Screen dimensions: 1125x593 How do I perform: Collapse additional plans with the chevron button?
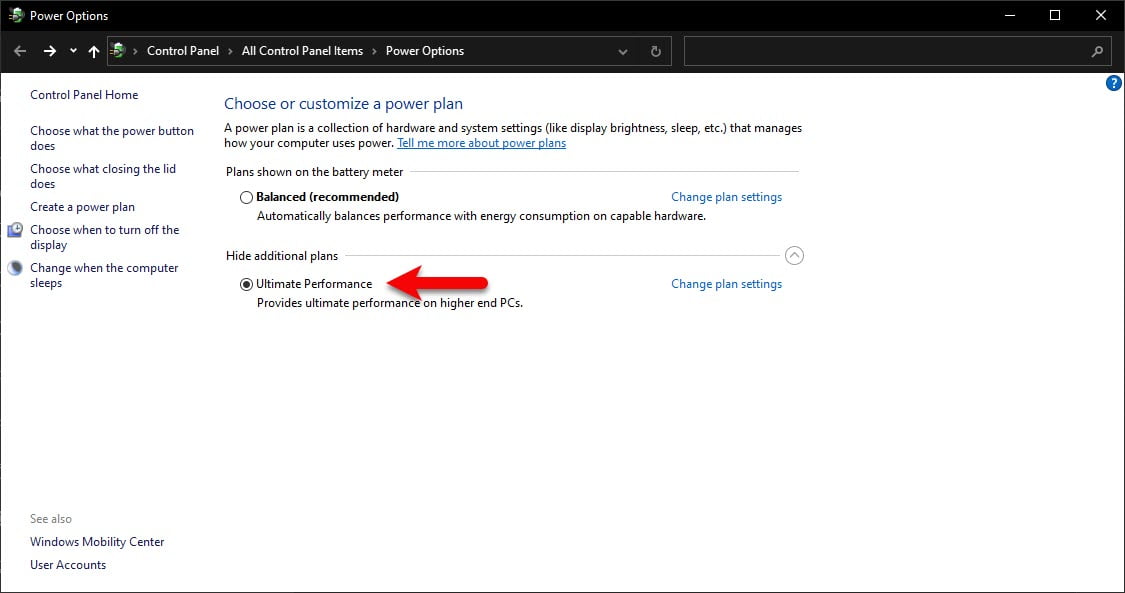coord(794,255)
